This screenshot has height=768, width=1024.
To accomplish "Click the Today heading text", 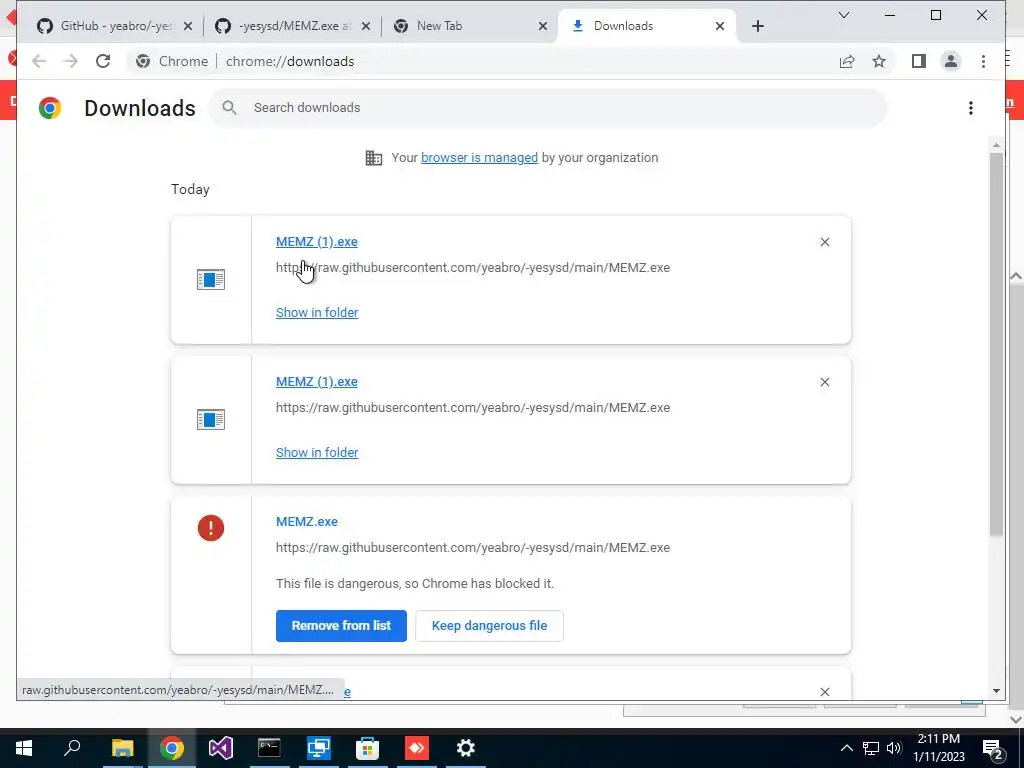I will [190, 189].
